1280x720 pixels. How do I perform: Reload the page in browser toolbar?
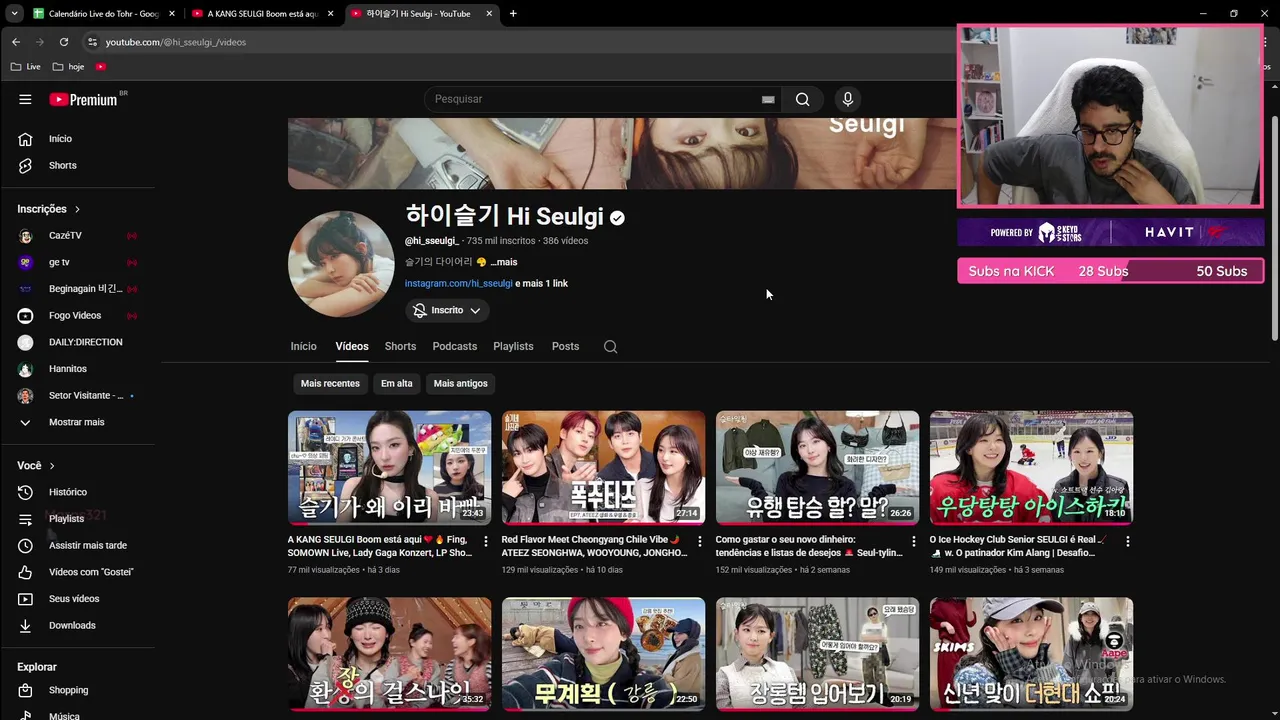tap(64, 42)
